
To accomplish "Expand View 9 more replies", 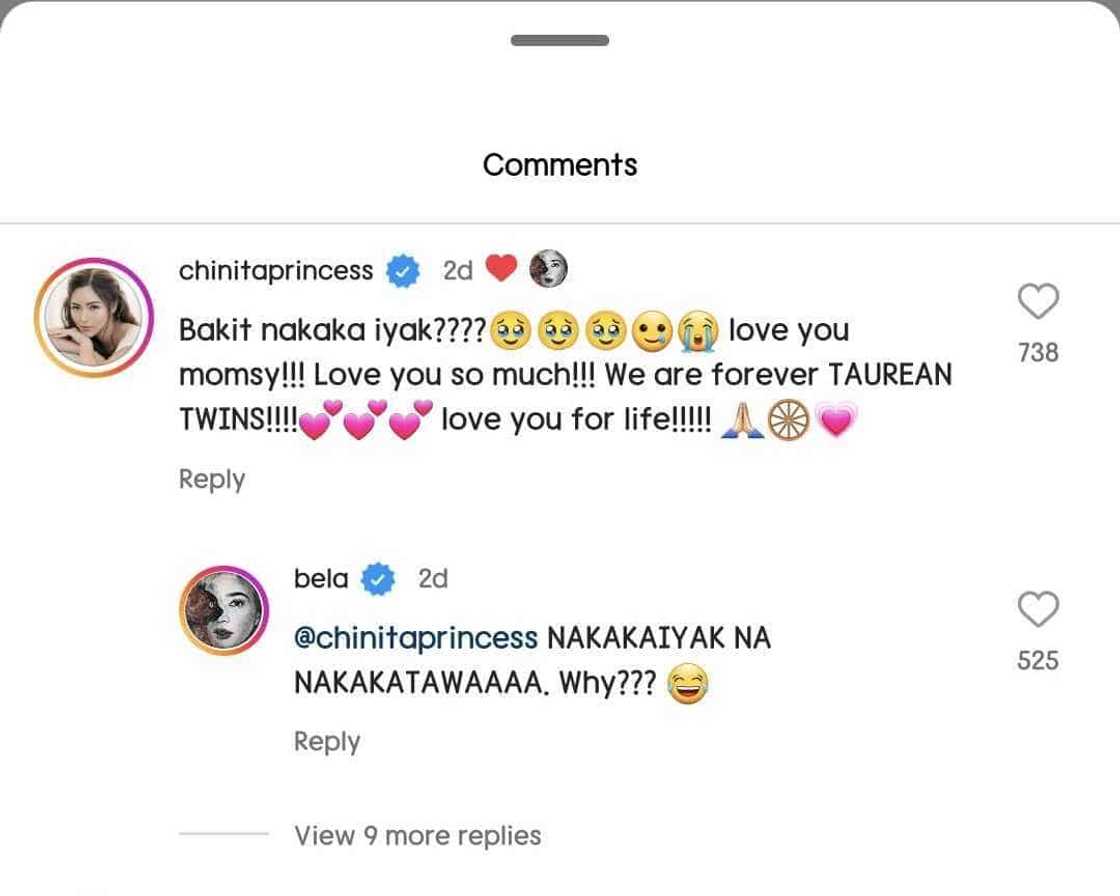I will tap(417, 835).
